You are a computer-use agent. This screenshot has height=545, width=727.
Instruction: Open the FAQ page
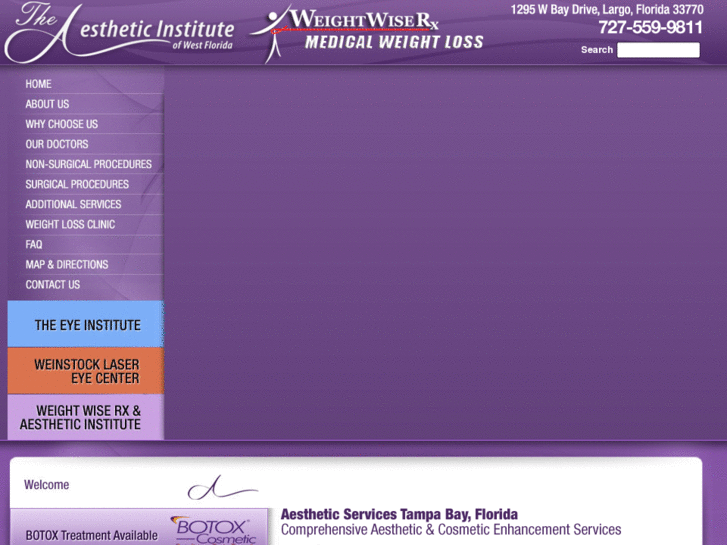tap(34, 244)
